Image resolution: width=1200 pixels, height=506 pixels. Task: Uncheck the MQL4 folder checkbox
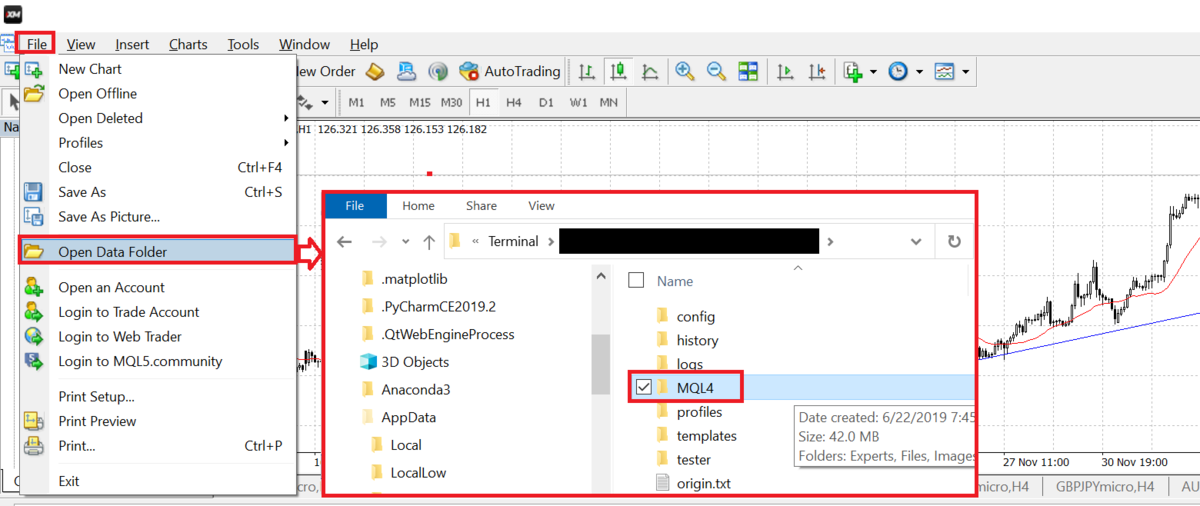pos(644,386)
